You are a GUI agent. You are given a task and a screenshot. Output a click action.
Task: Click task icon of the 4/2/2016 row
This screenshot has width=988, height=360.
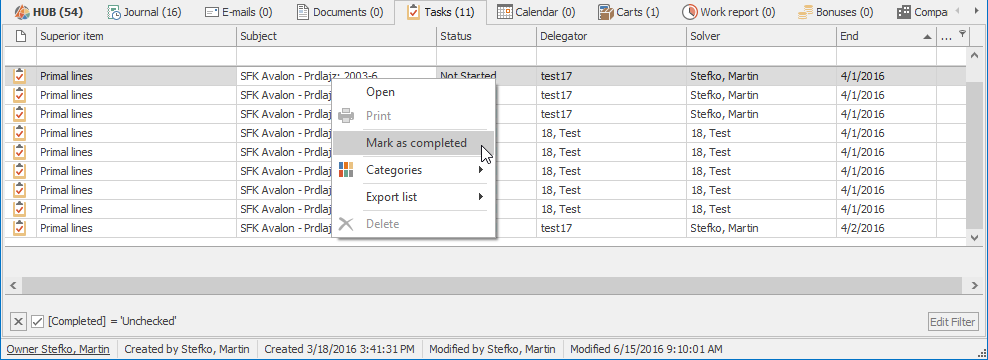(x=20, y=228)
